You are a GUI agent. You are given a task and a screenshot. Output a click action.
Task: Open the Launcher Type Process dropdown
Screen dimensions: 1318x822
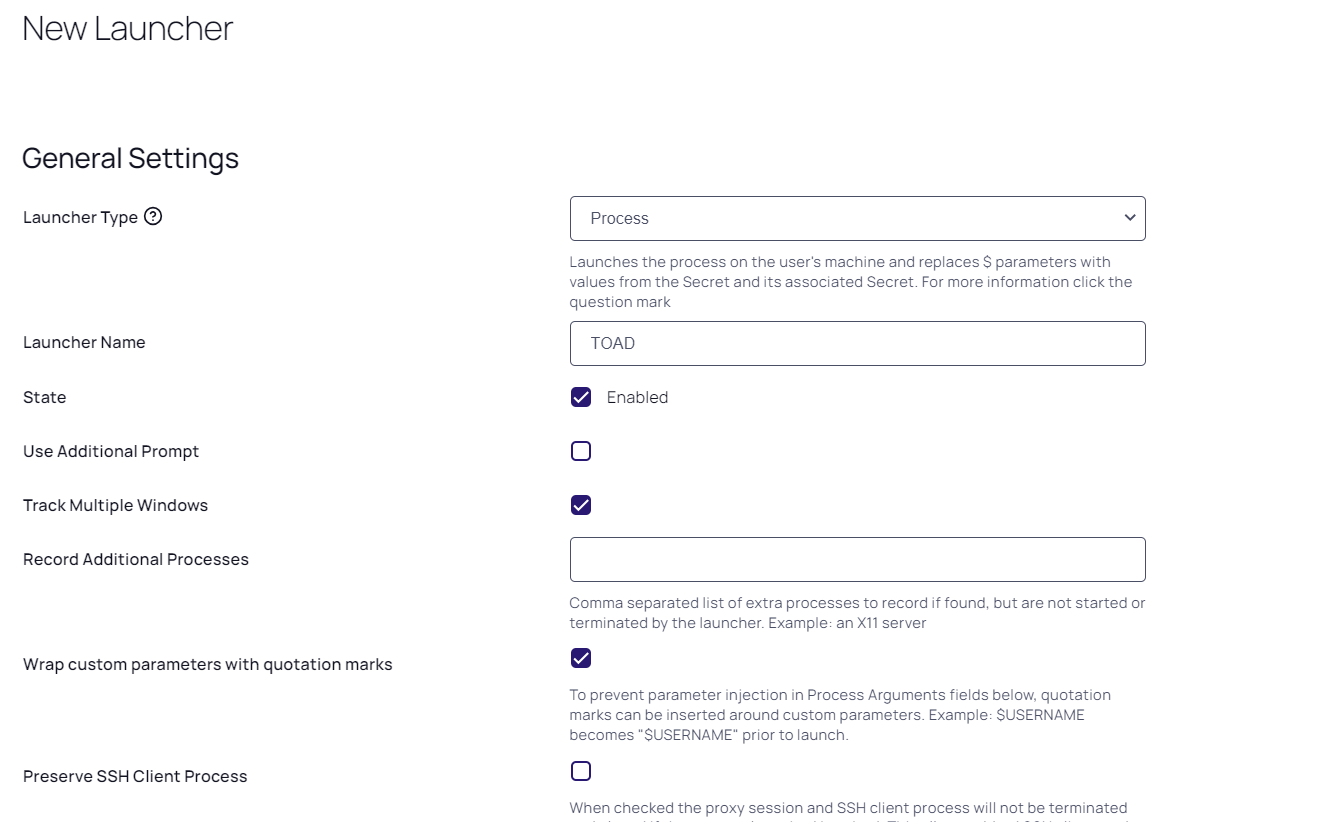pos(856,218)
